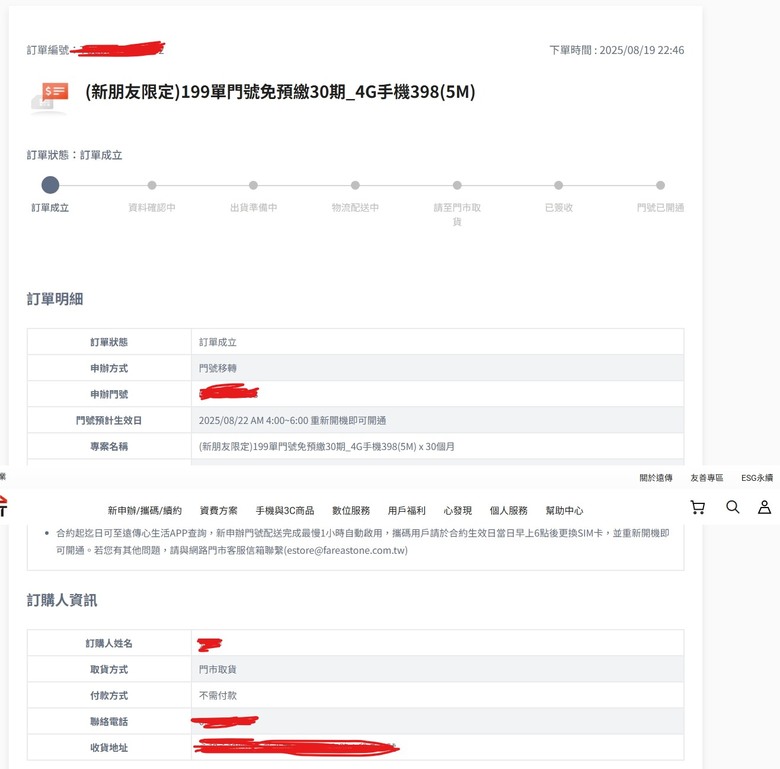This screenshot has height=769, width=780.
Task: Click the 付款方式 row label
Action: [x=109, y=695]
